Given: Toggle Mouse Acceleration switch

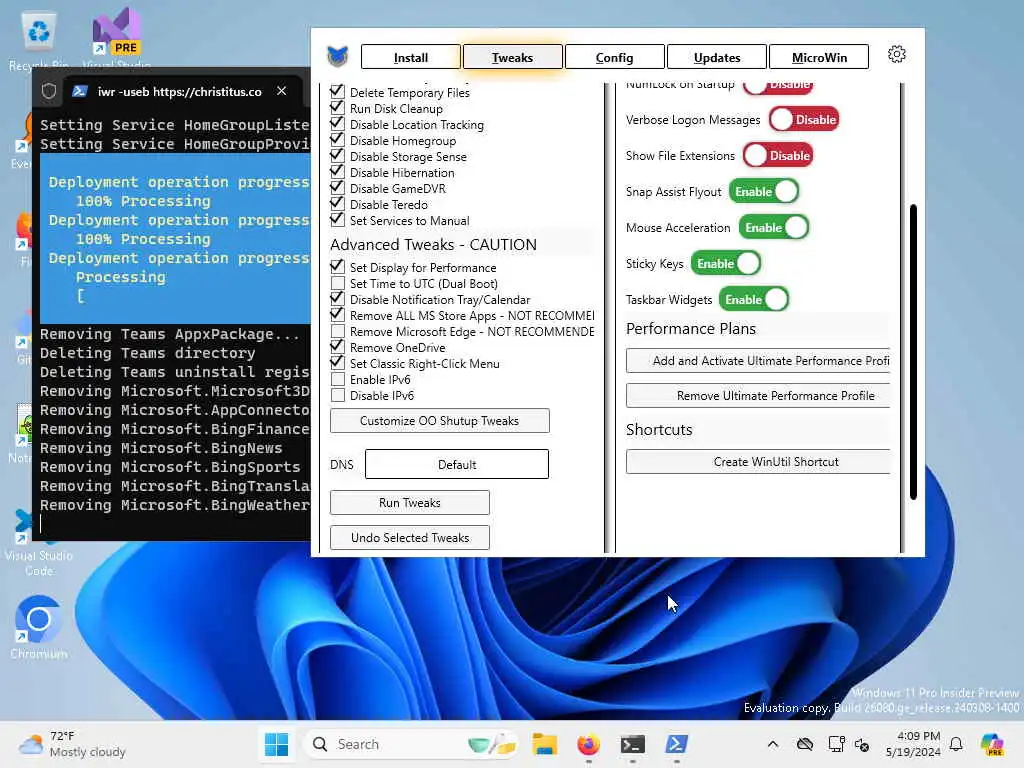Looking at the screenshot, I should tap(774, 227).
